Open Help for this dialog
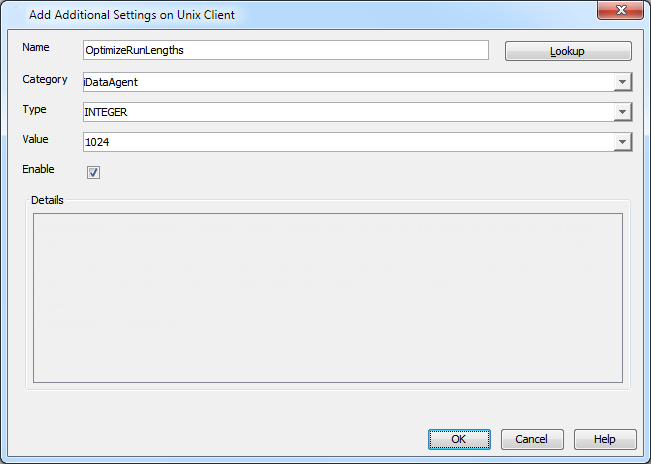This screenshot has height=464, width=651. click(605, 439)
